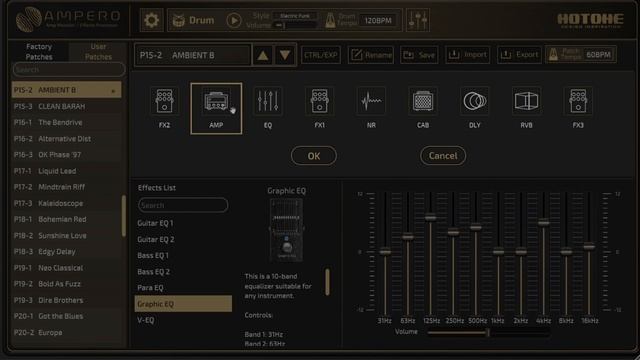Viewport: 640px width, 360px height.
Task: Select patch P18-1 Bohemian Red
Action: click(67, 219)
